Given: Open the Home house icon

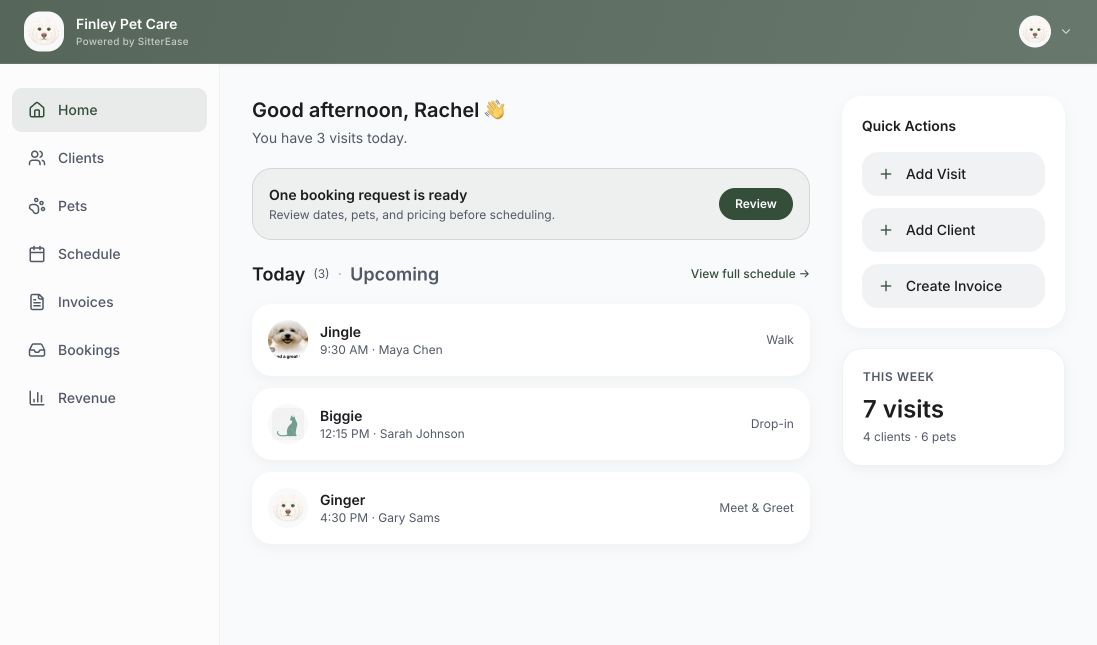Looking at the screenshot, I should (x=37, y=110).
